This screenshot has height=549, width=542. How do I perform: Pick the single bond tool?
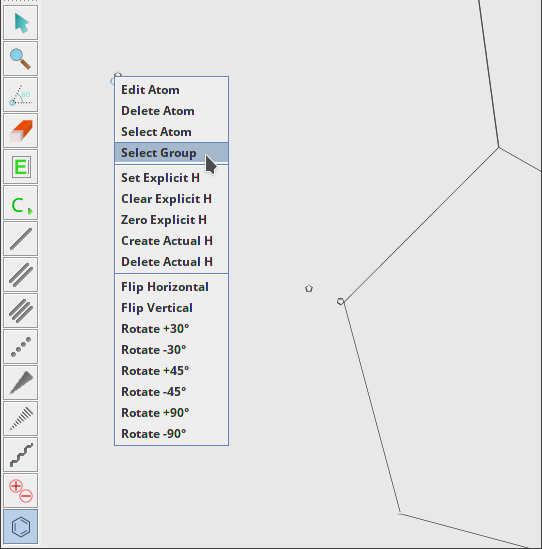pos(21,239)
